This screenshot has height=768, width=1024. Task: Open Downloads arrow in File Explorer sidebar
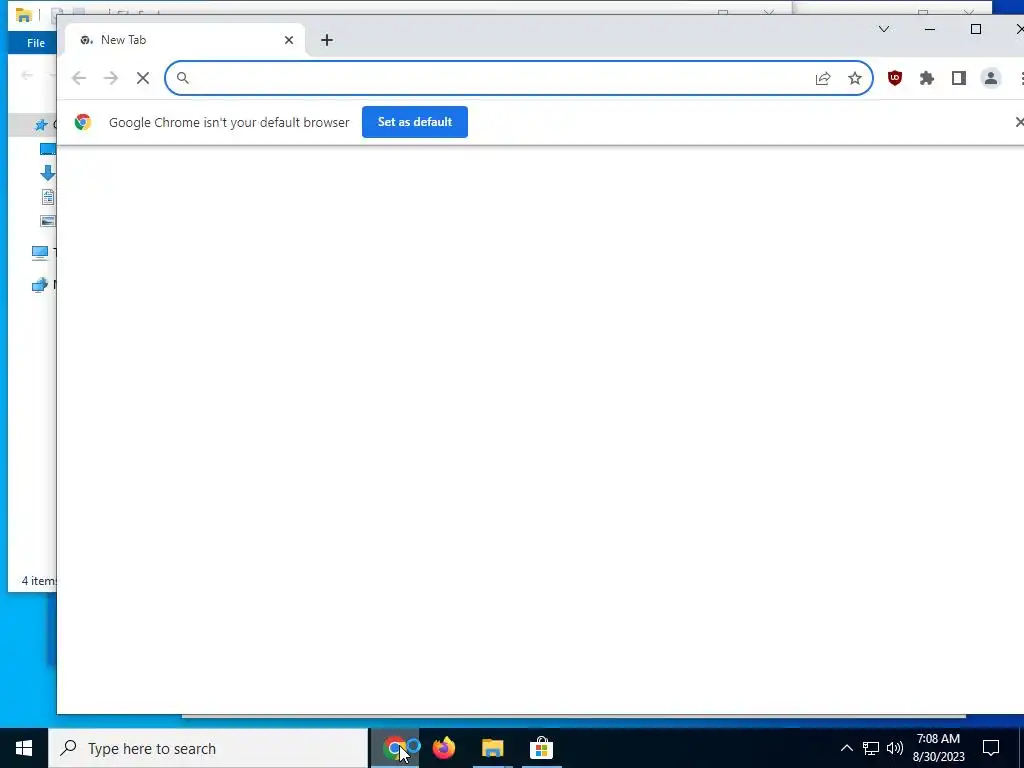pos(48,173)
